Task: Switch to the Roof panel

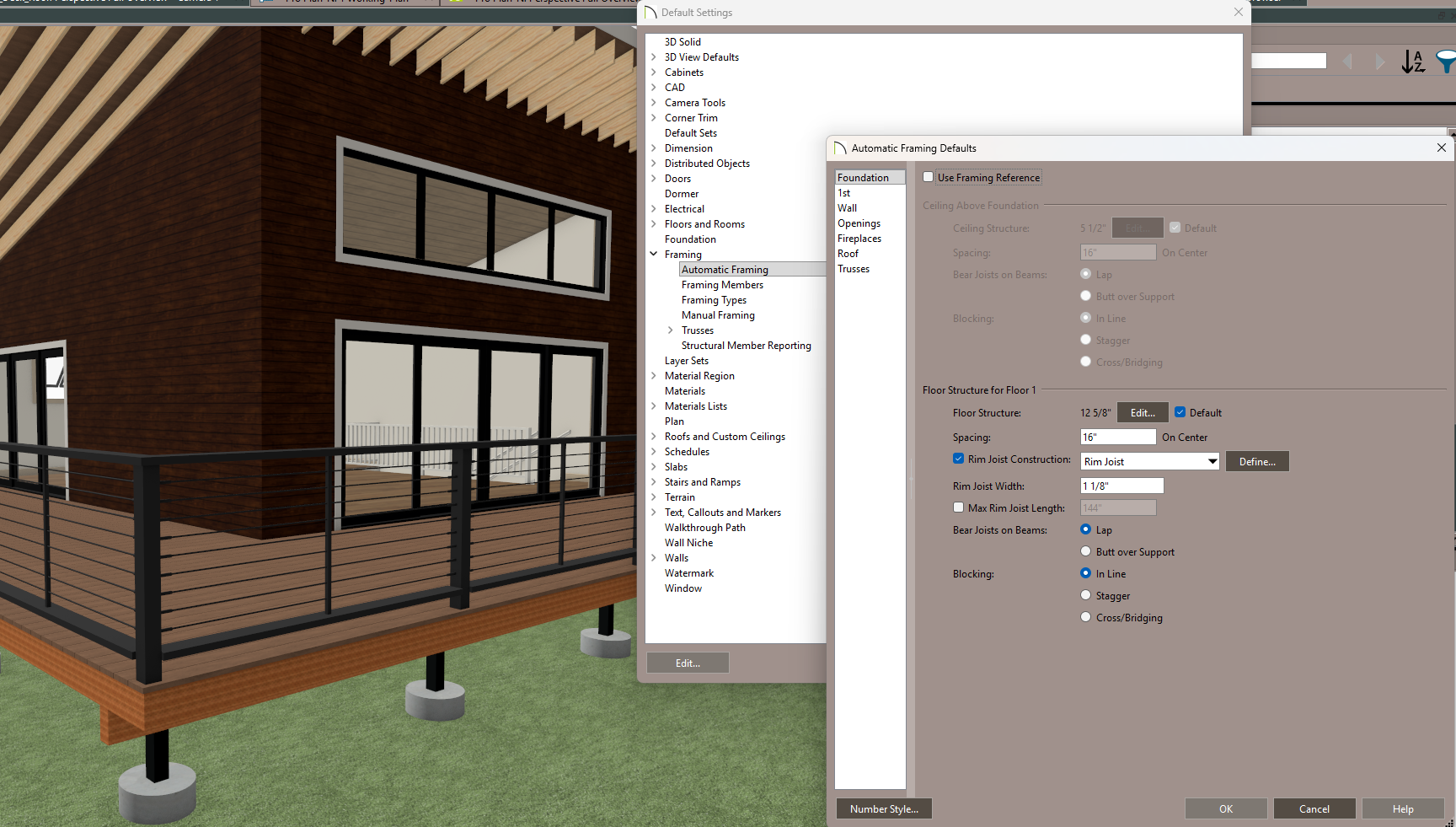Action: pos(848,254)
